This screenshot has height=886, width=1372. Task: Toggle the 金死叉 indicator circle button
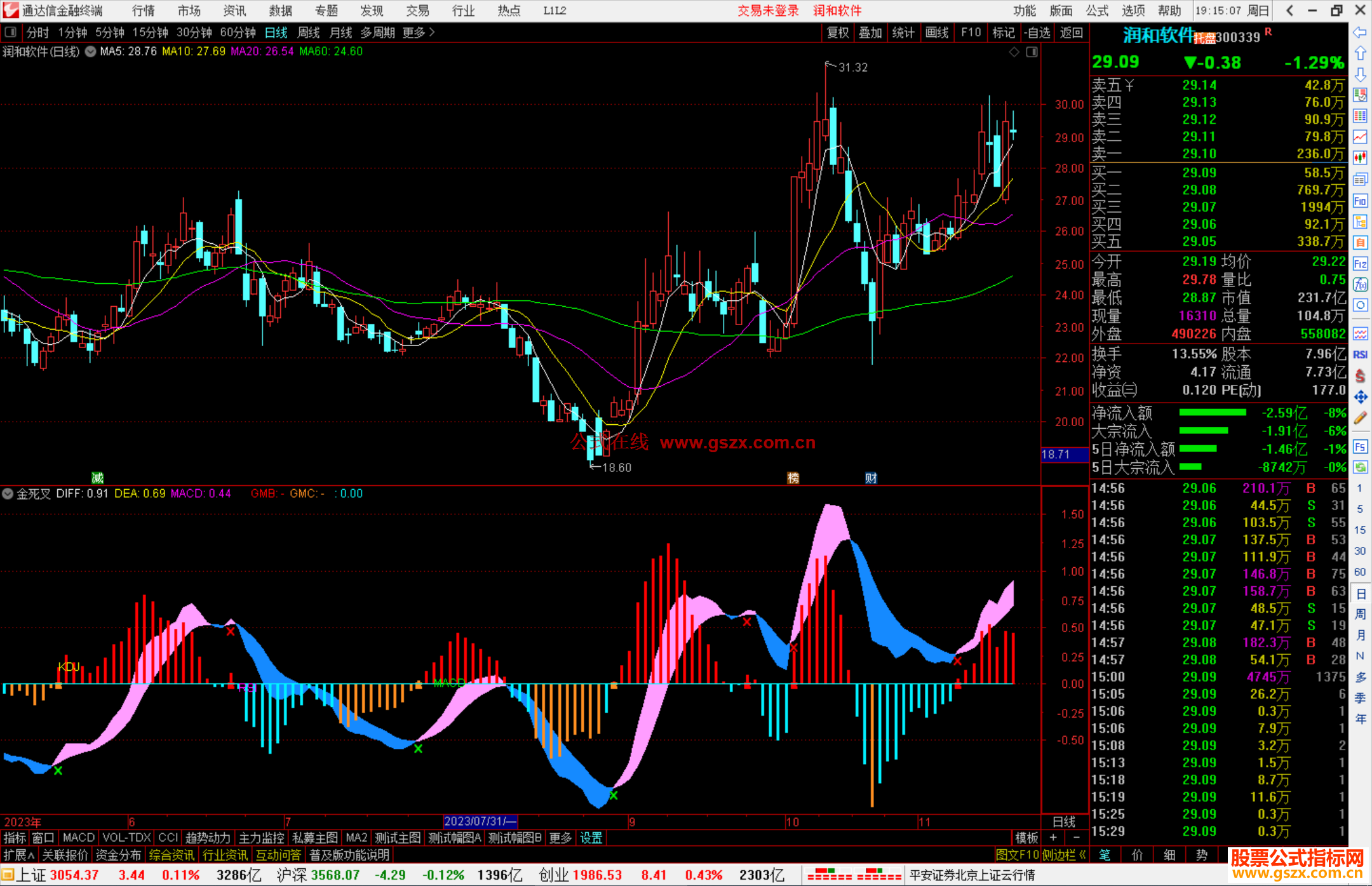click(x=8, y=493)
